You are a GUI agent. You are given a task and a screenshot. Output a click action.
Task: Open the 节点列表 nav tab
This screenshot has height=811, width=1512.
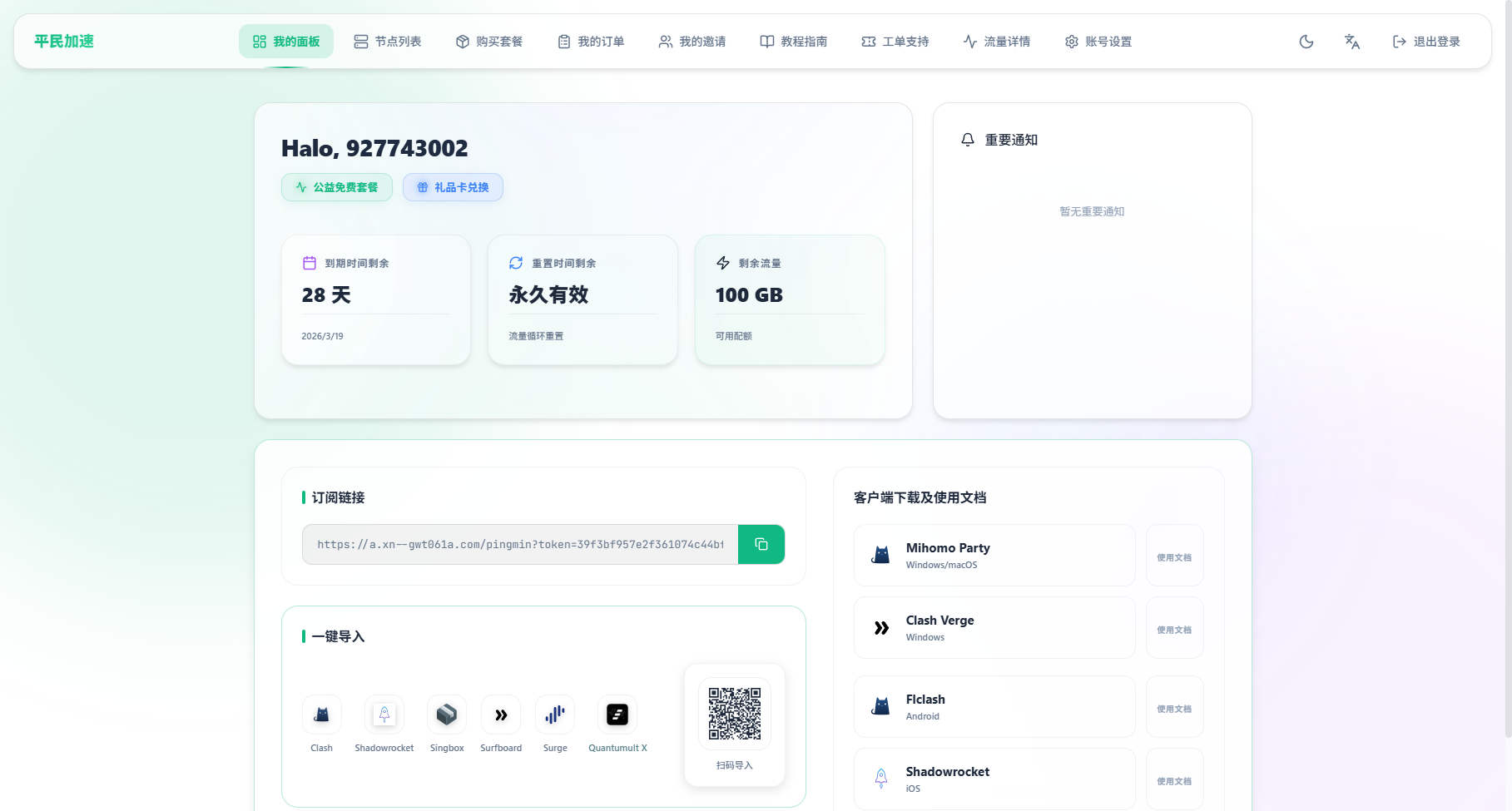tap(388, 42)
